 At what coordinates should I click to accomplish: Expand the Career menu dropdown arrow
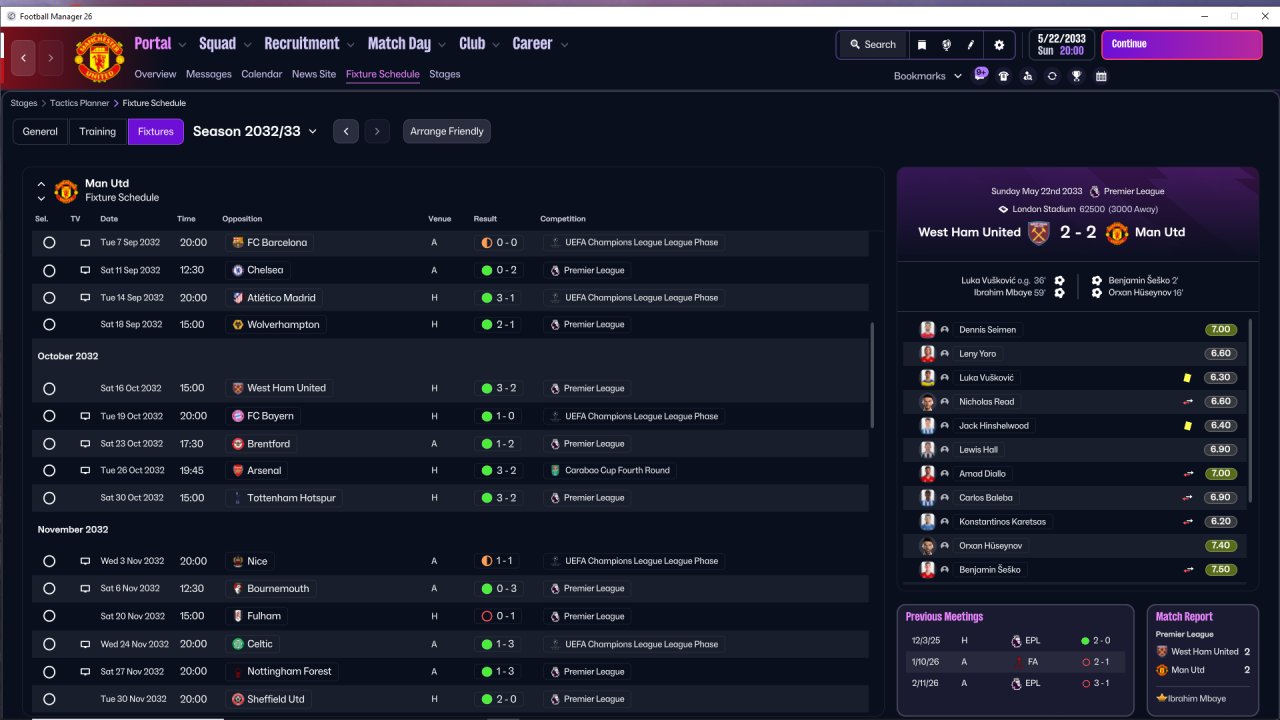click(x=564, y=45)
